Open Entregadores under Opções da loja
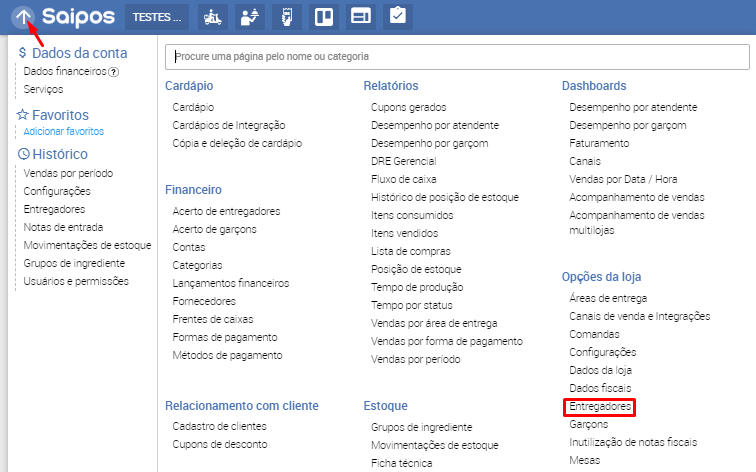The width and height of the screenshot is (756, 472). [x=600, y=407]
